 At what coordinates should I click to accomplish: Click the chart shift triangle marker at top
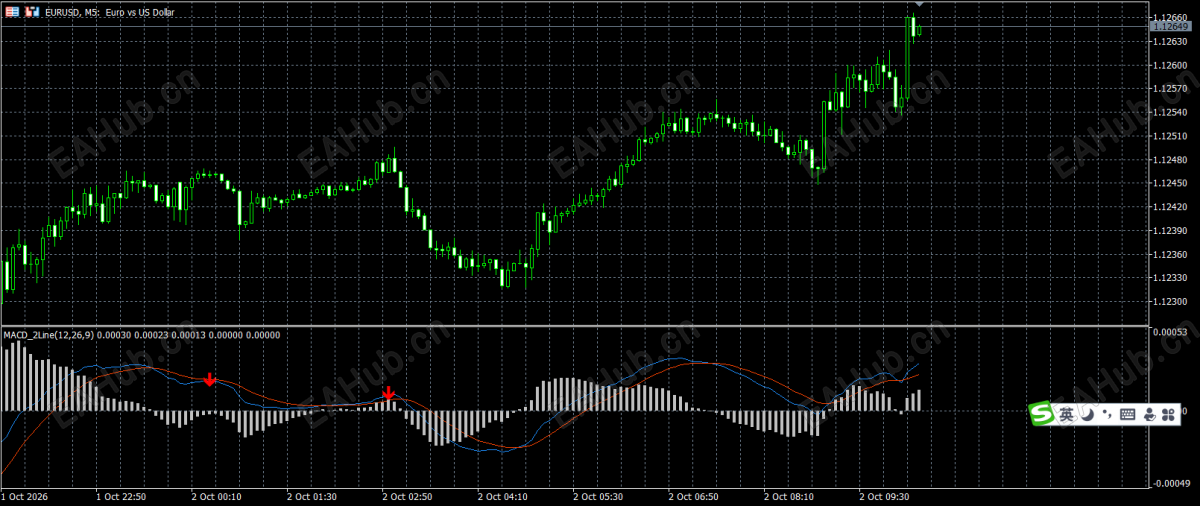[918, 5]
